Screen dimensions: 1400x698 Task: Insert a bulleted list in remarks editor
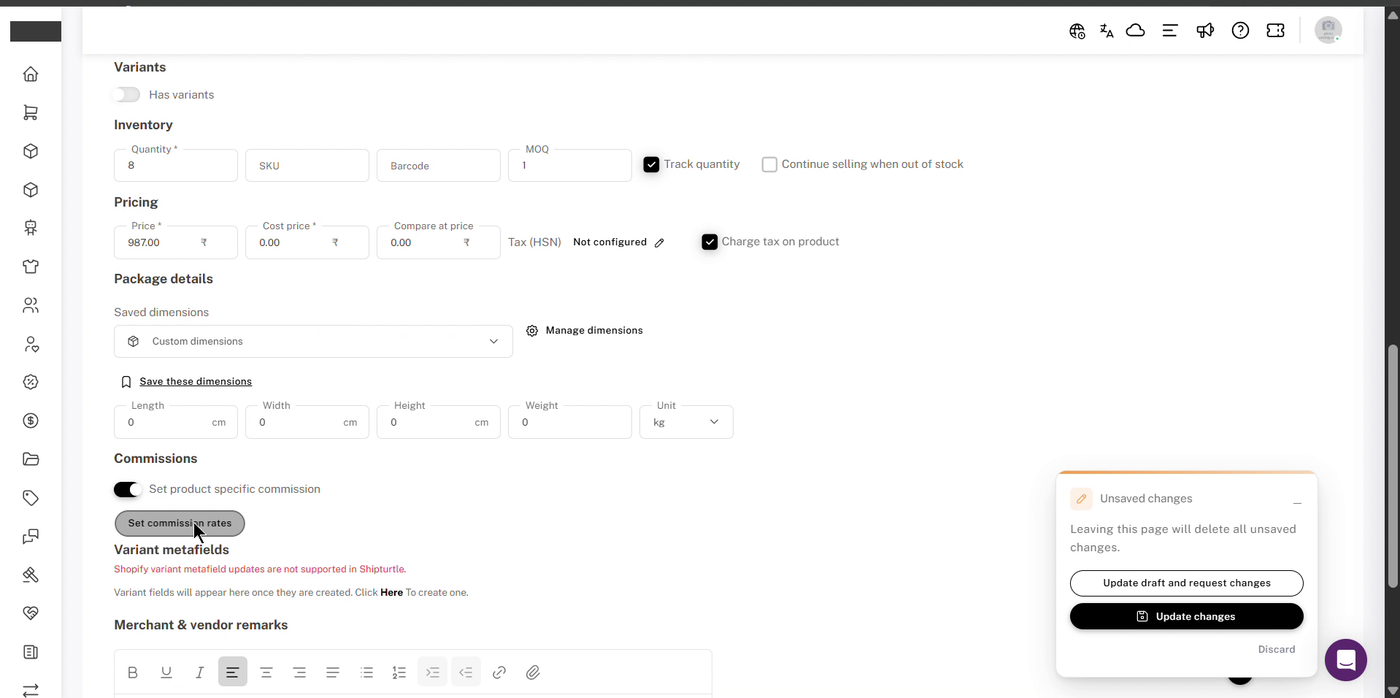366,673
